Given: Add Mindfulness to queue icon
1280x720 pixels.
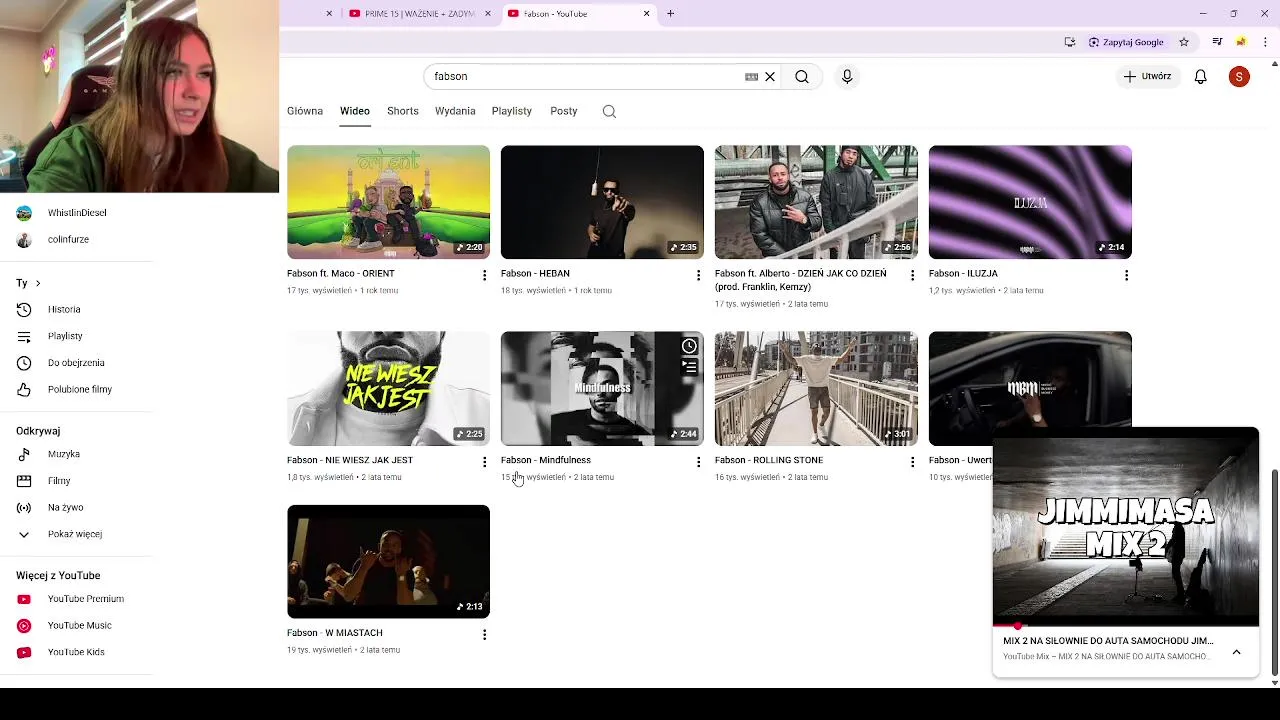Looking at the screenshot, I should pyautogui.click(x=689, y=367).
